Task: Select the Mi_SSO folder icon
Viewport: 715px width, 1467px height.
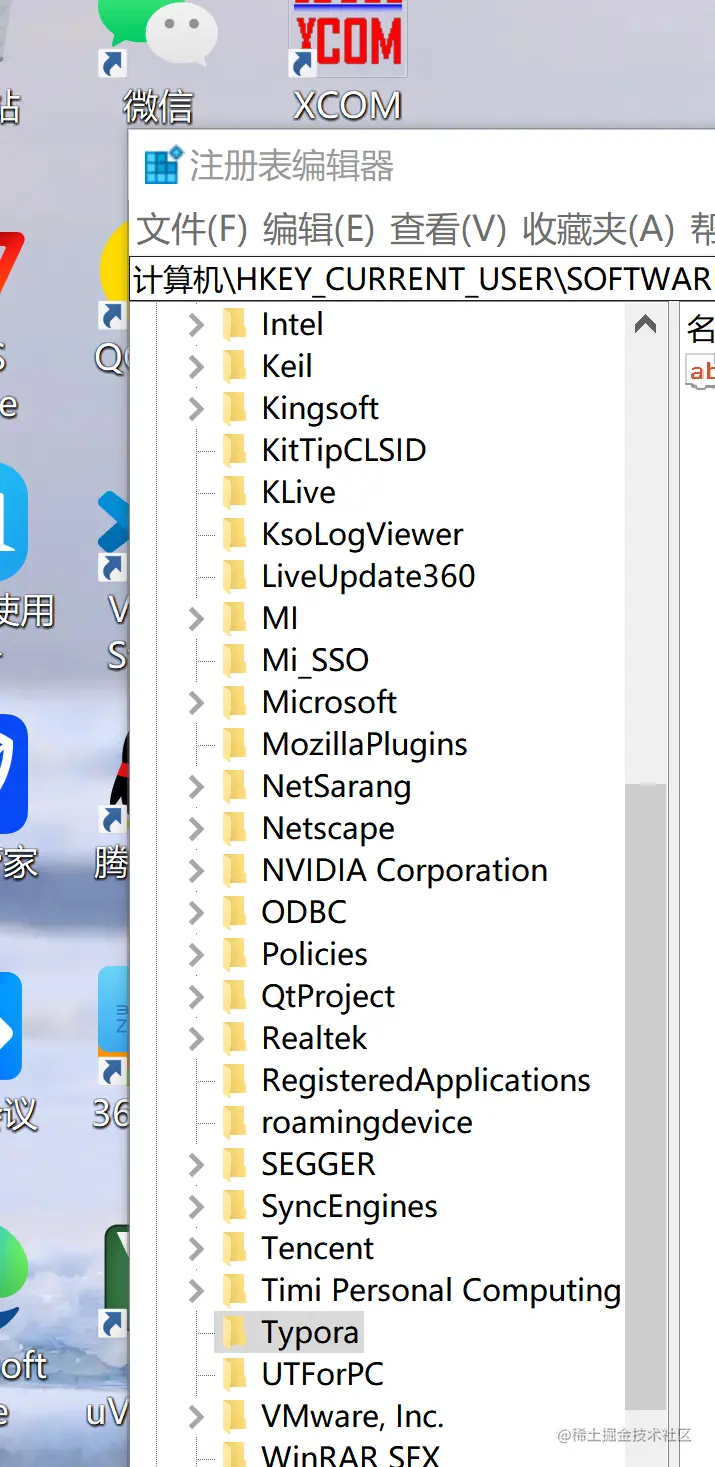Action: pos(234,660)
